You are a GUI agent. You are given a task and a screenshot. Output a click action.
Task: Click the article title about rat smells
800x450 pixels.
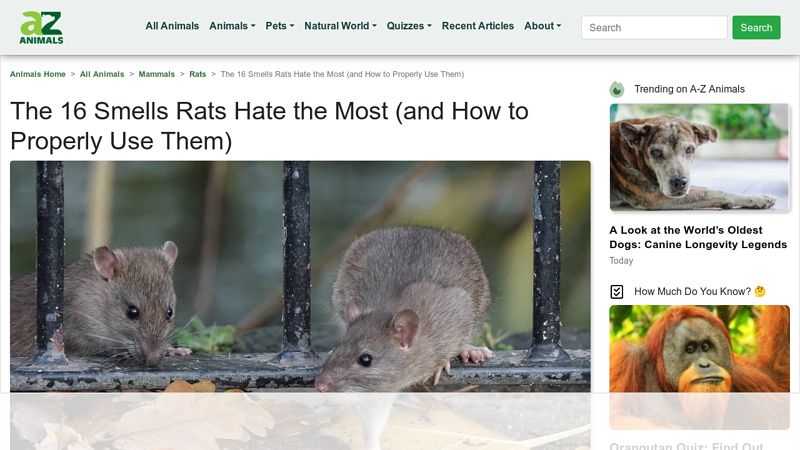269,126
